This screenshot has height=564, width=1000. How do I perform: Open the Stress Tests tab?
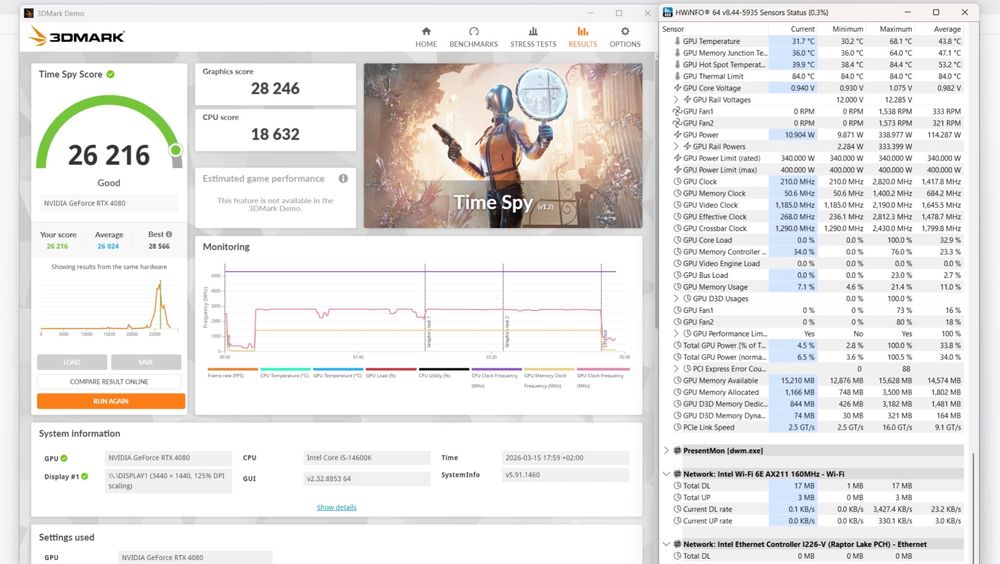click(x=533, y=37)
